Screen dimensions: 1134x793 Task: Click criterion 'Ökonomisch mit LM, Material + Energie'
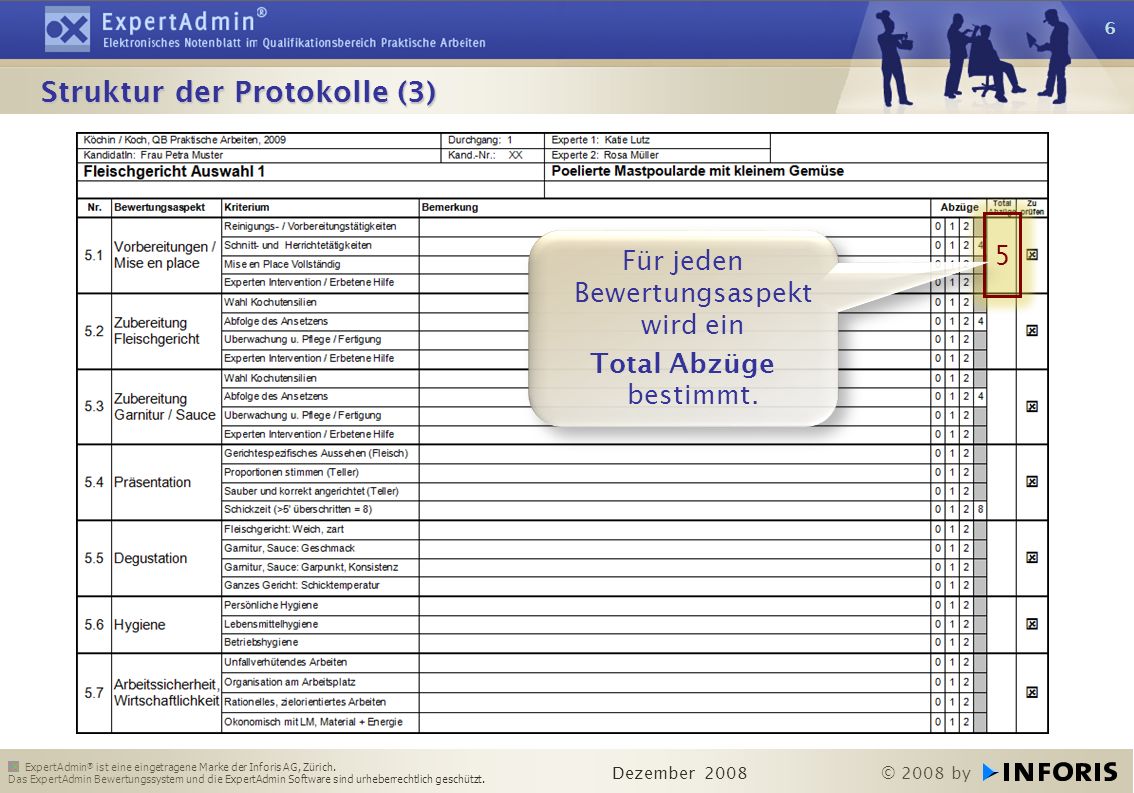click(313, 722)
